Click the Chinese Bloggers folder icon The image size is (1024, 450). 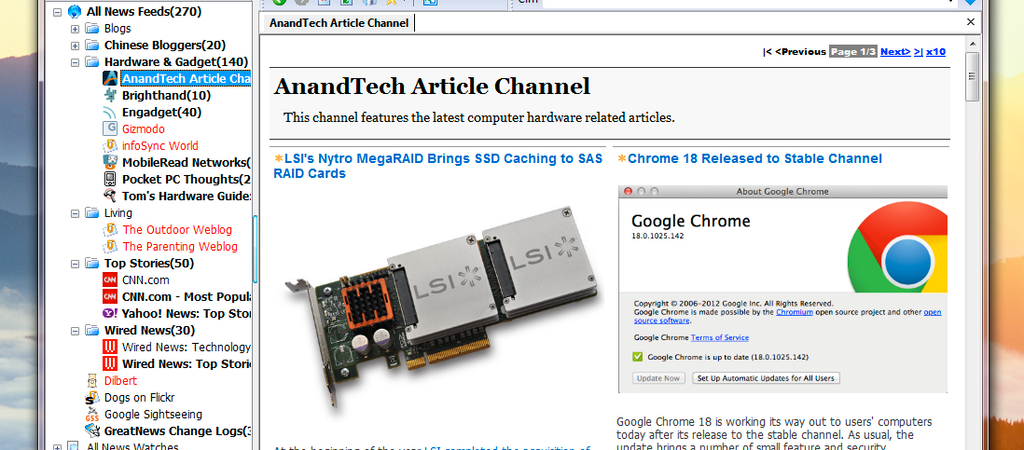92,45
